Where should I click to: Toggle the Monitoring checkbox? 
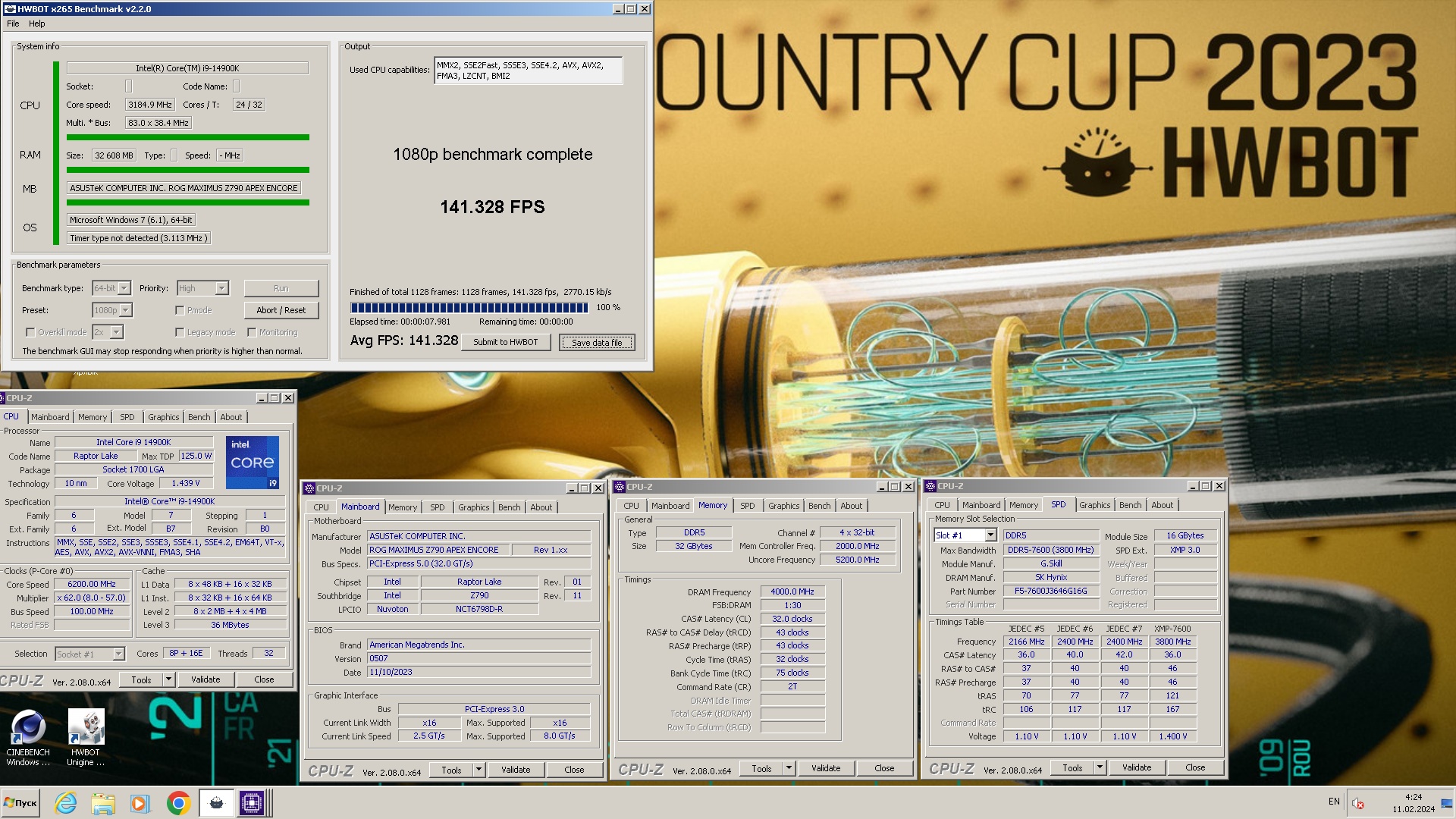[252, 332]
